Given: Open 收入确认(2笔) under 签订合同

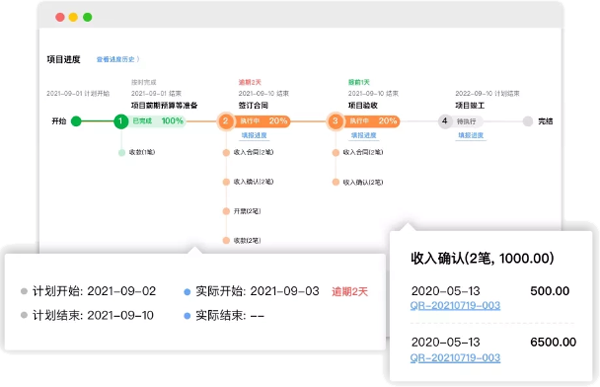Looking at the screenshot, I should click(253, 182).
